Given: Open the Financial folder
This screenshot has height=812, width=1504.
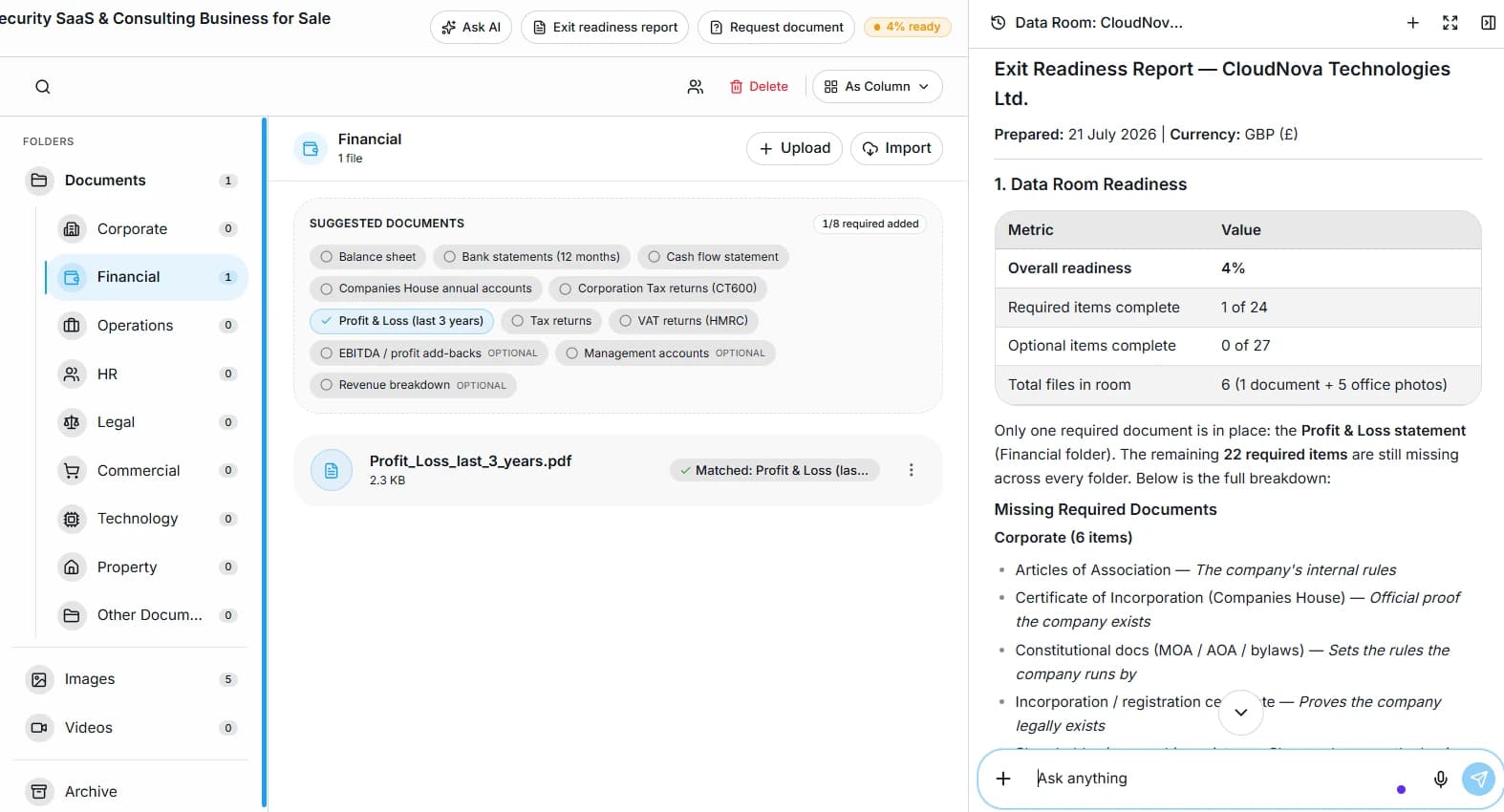Looking at the screenshot, I should point(147,277).
